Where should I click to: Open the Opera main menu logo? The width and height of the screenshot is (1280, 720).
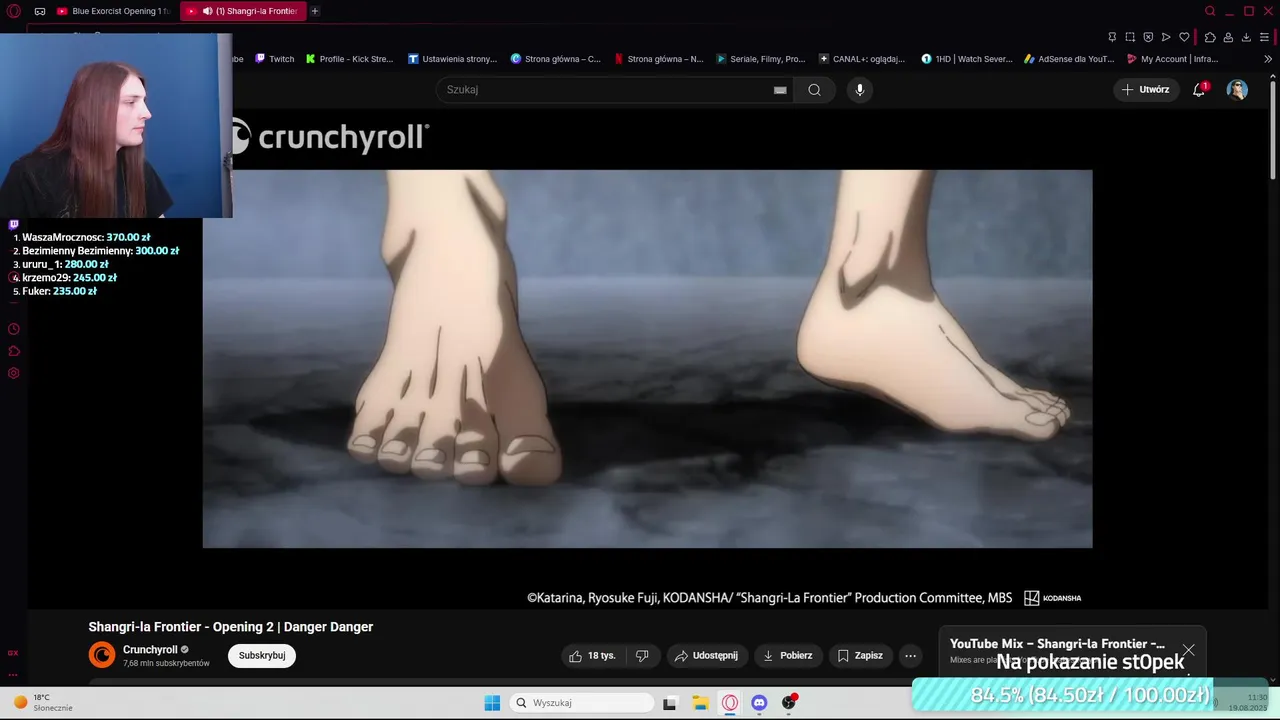12,11
